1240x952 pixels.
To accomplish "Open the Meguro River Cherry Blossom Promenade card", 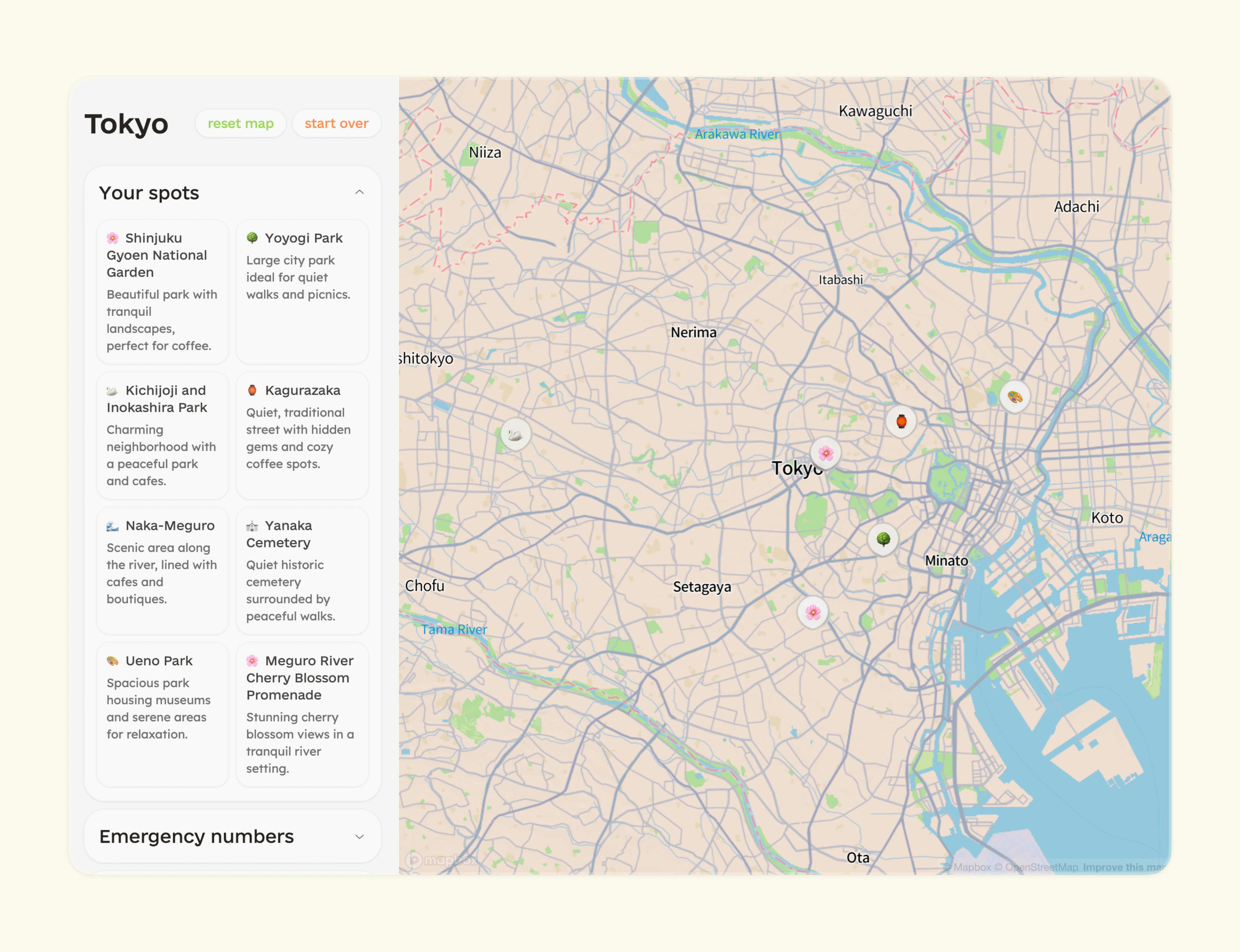I will [302, 714].
